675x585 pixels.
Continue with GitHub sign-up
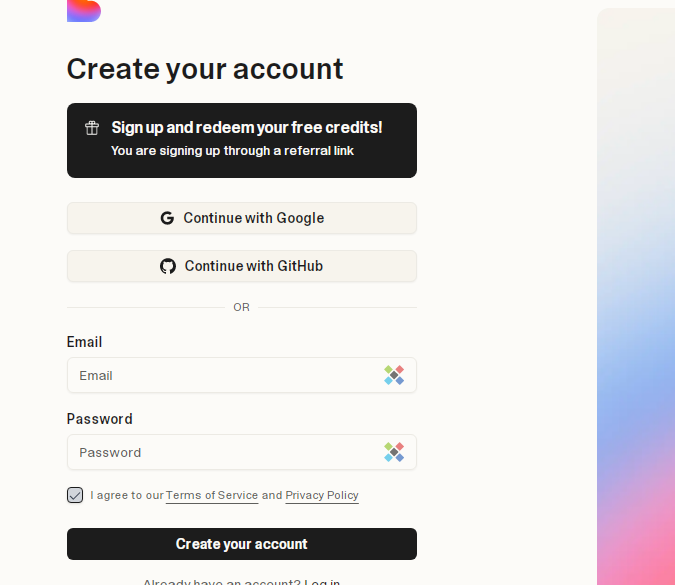pyautogui.click(x=242, y=266)
